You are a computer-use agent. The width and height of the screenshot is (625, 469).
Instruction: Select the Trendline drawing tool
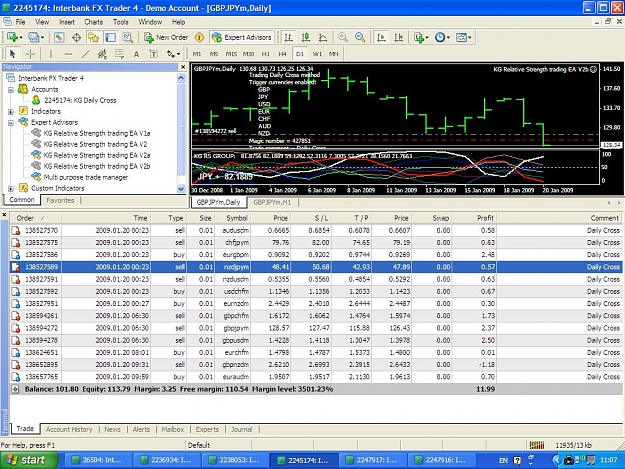click(x=85, y=53)
